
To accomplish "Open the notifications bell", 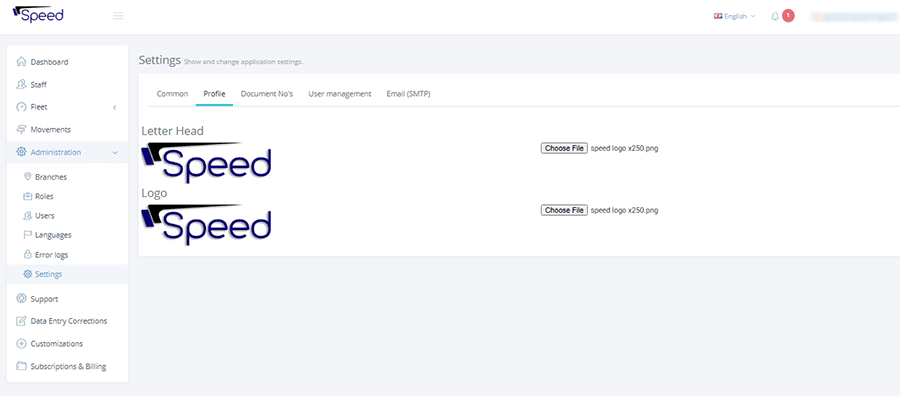I will pos(775,16).
